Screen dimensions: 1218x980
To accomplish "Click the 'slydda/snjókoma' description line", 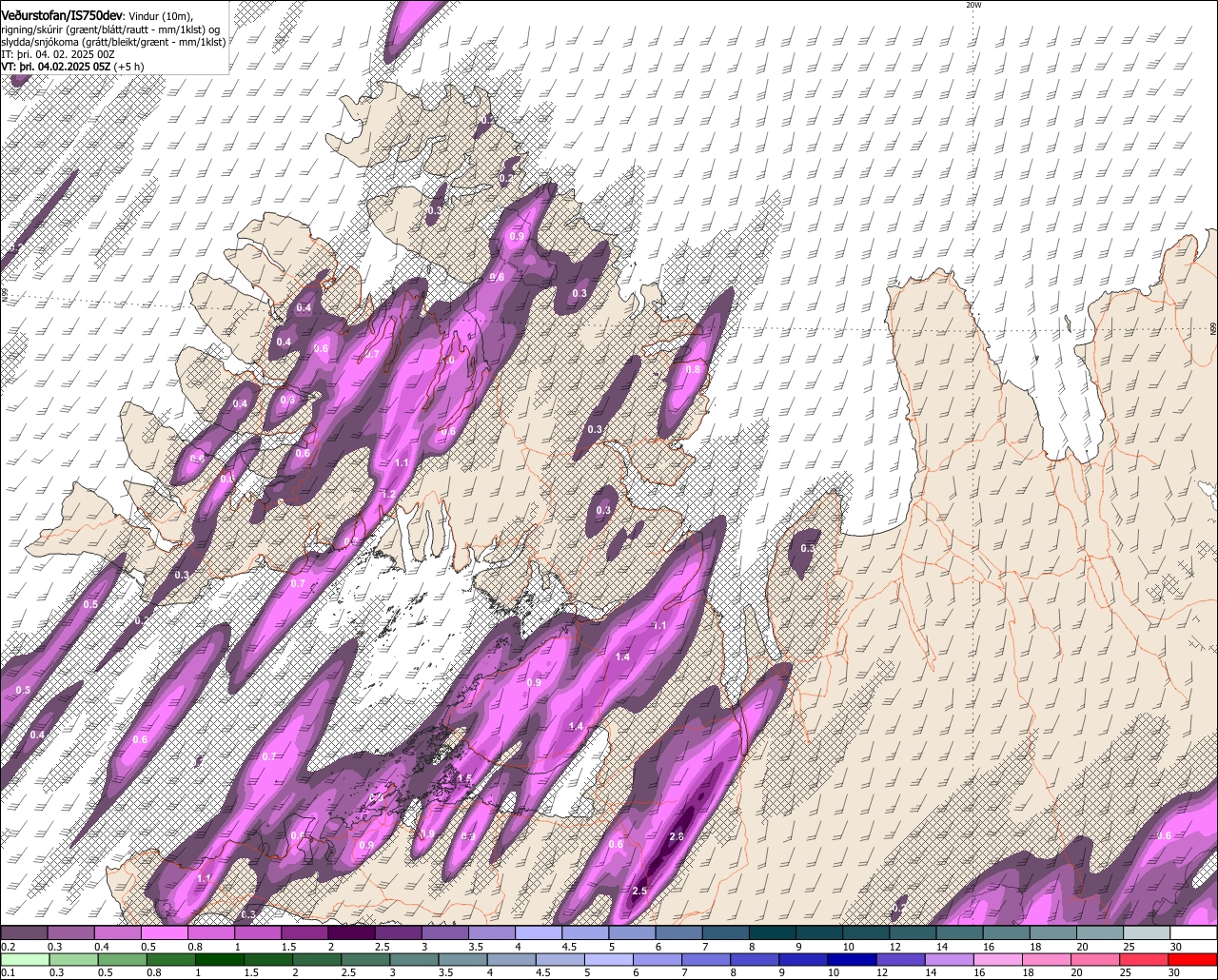I will pos(113,42).
